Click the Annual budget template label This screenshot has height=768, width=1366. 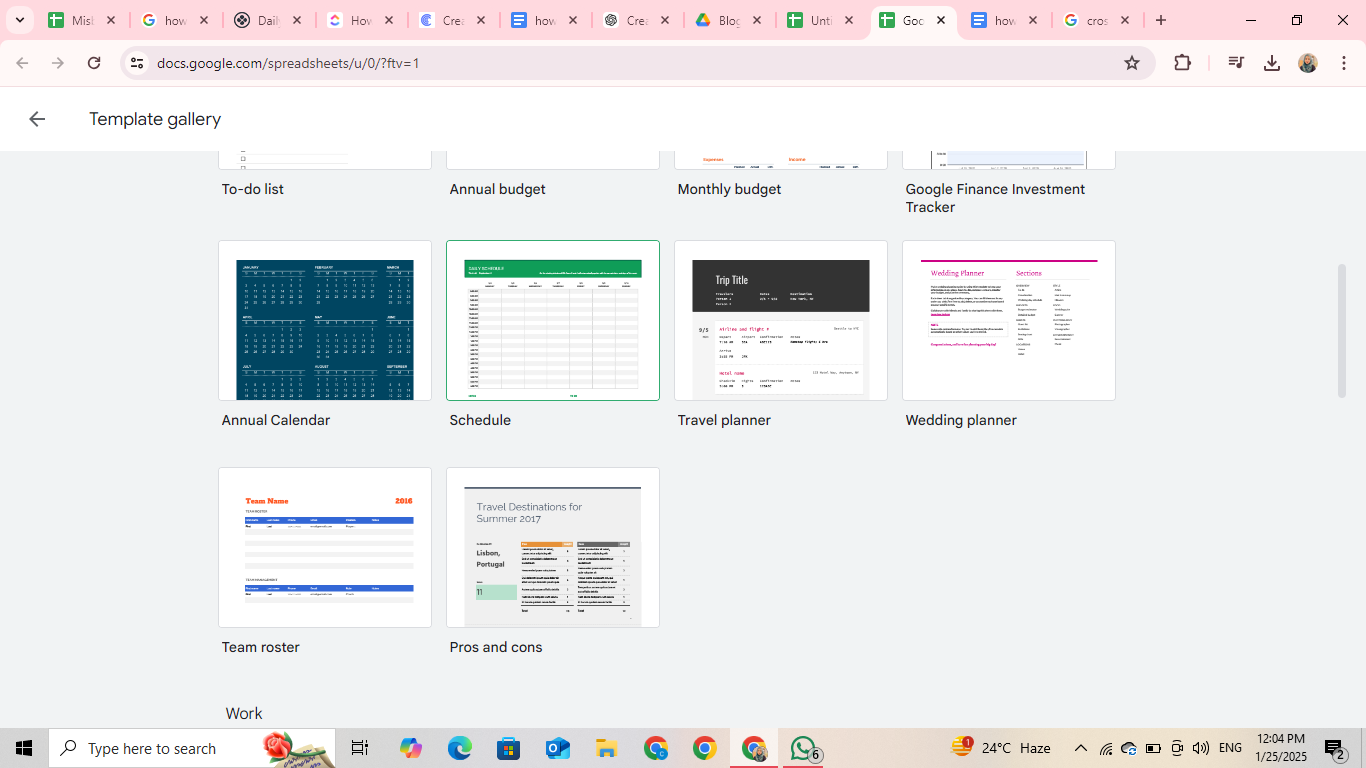pyautogui.click(x=498, y=189)
